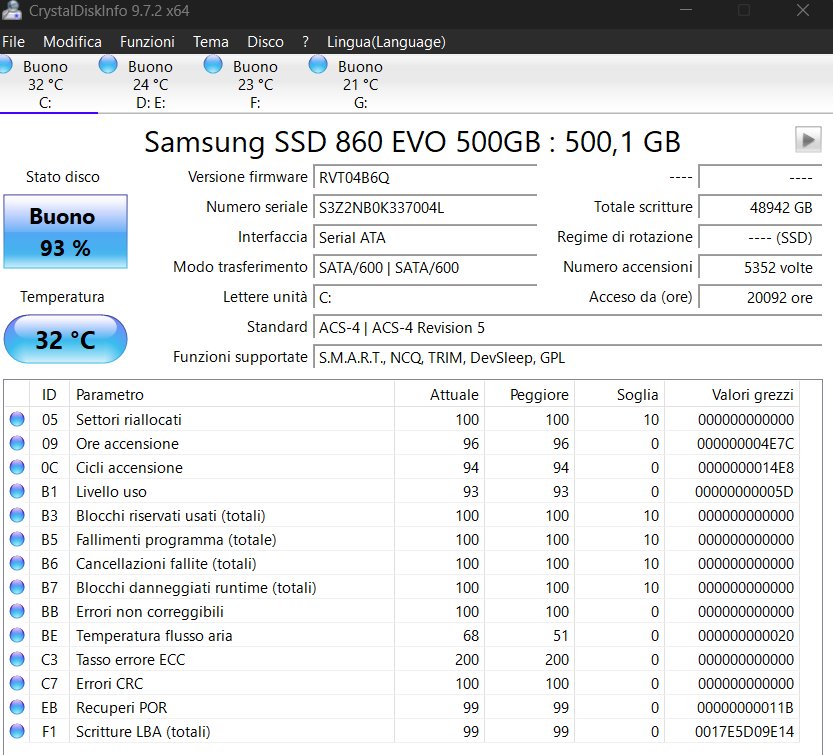This screenshot has height=755, width=833.
Task: Select the D: E: disk tab
Action: pos(150,85)
